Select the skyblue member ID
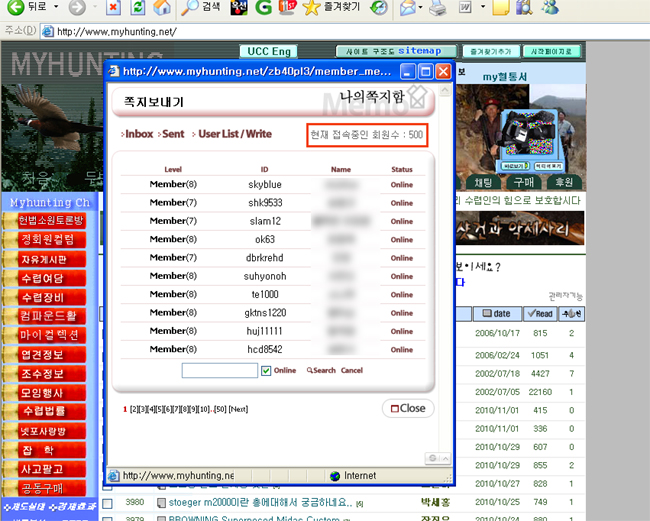 point(265,185)
